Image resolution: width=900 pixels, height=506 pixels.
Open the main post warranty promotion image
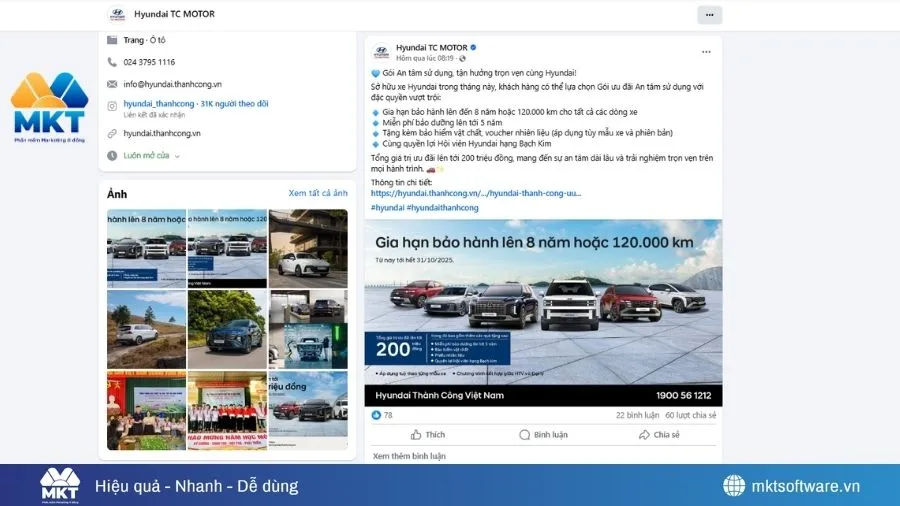coord(543,313)
